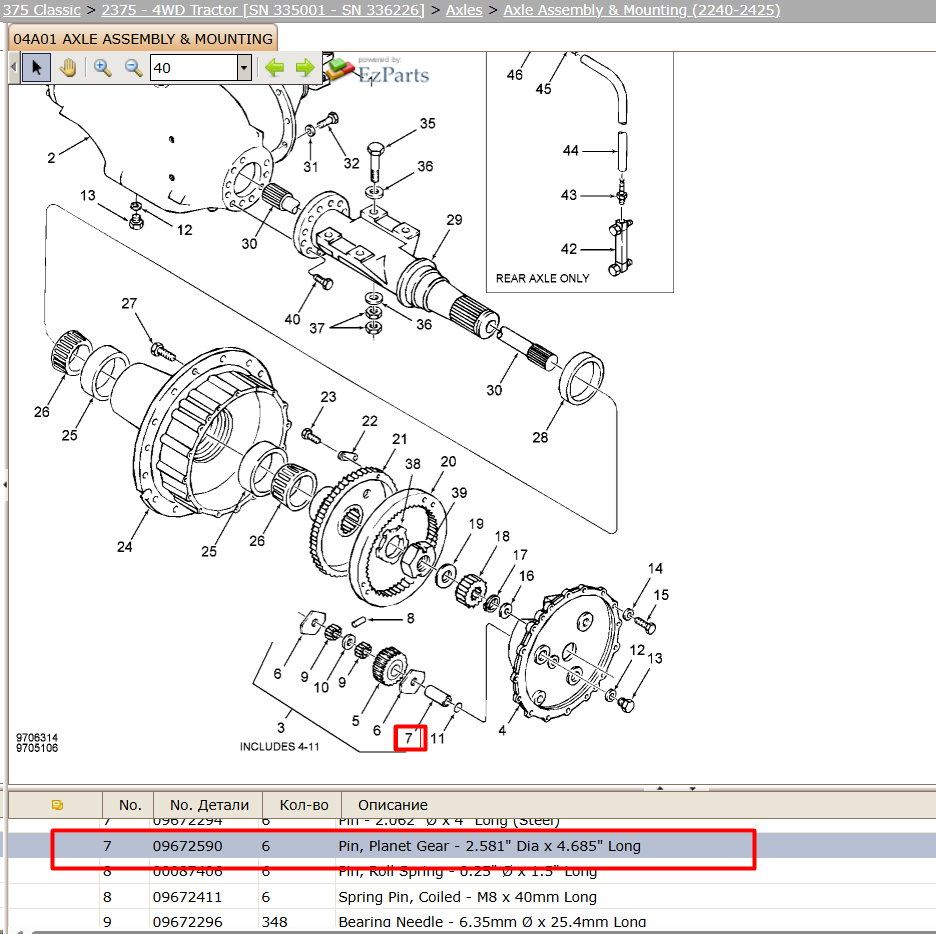Image resolution: width=936 pixels, height=934 pixels.
Task: Click callout 18 on the sun gear
Action: pyautogui.click(x=502, y=537)
